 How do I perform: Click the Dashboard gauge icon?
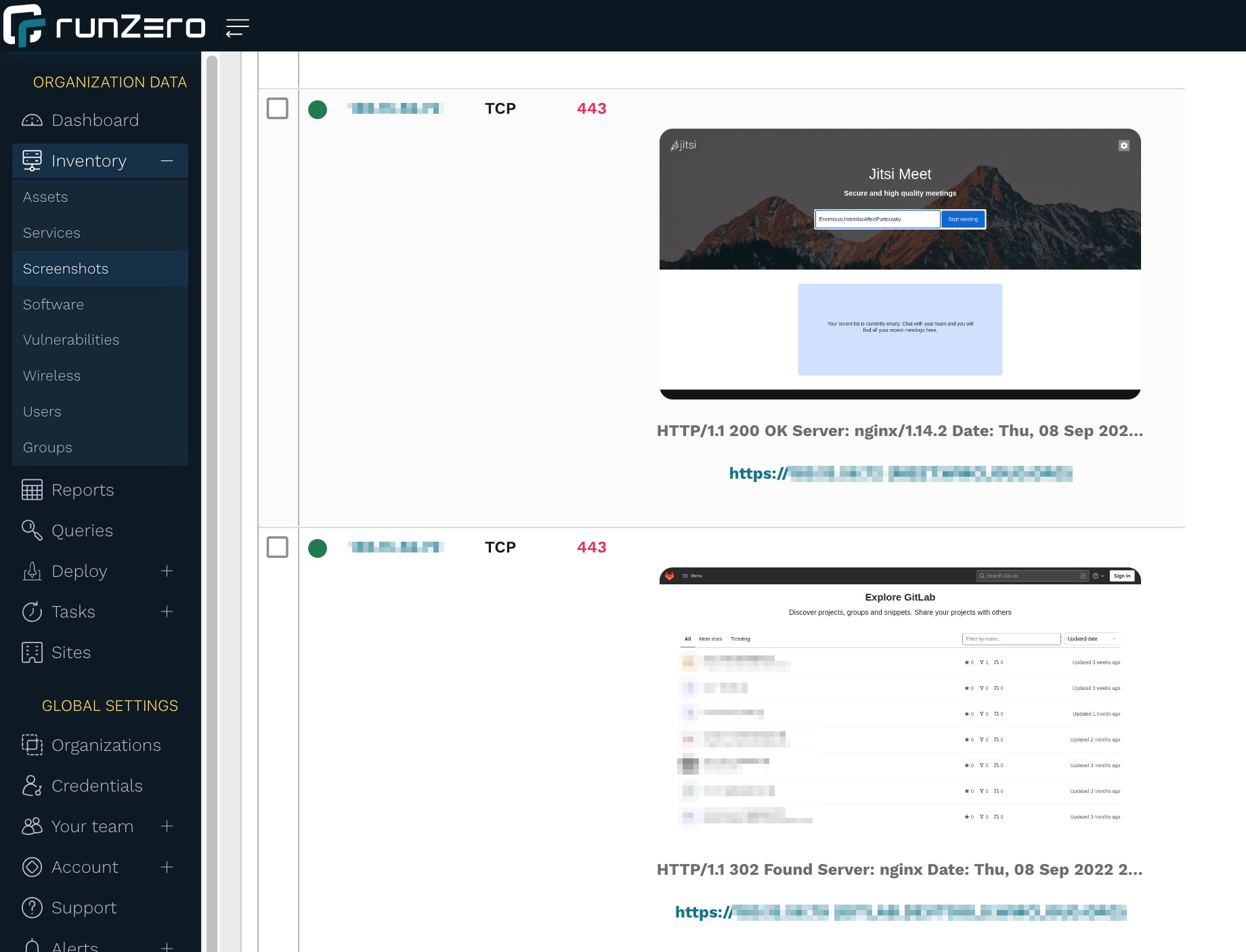(32, 121)
